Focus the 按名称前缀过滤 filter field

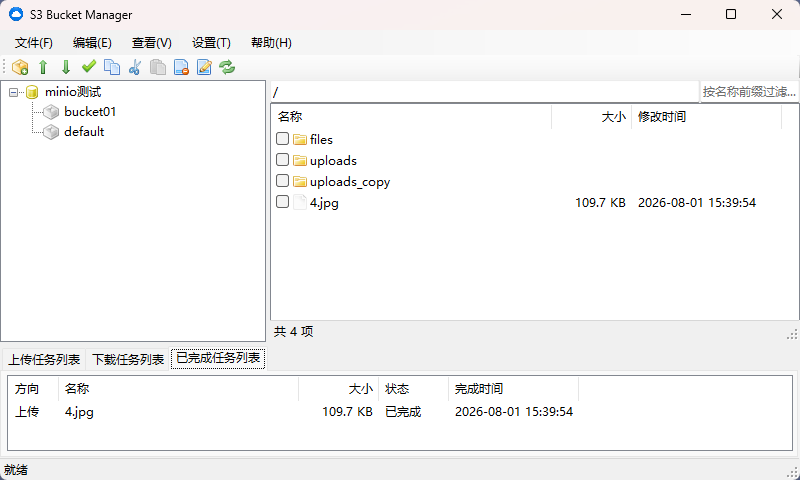[749, 92]
